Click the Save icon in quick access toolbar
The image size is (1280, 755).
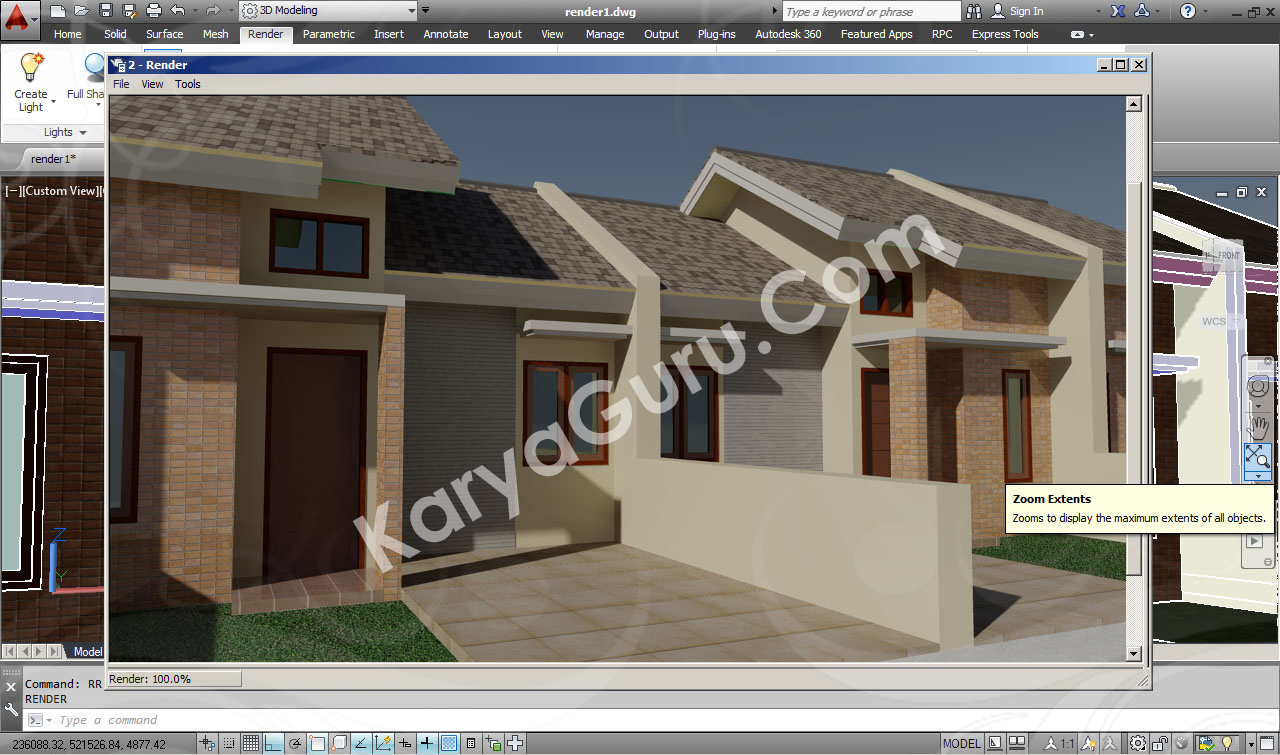tap(106, 11)
